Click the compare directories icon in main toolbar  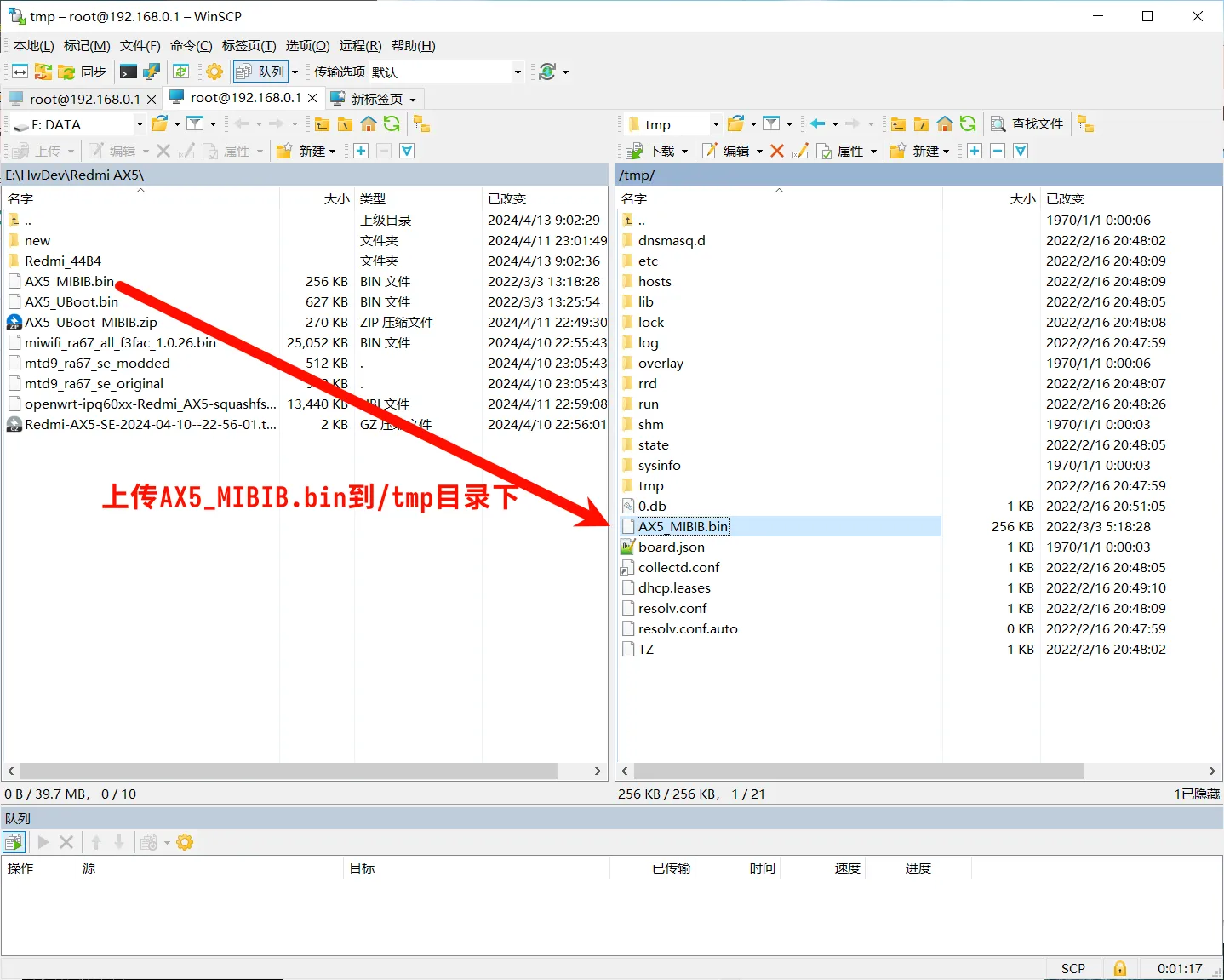click(x=20, y=72)
